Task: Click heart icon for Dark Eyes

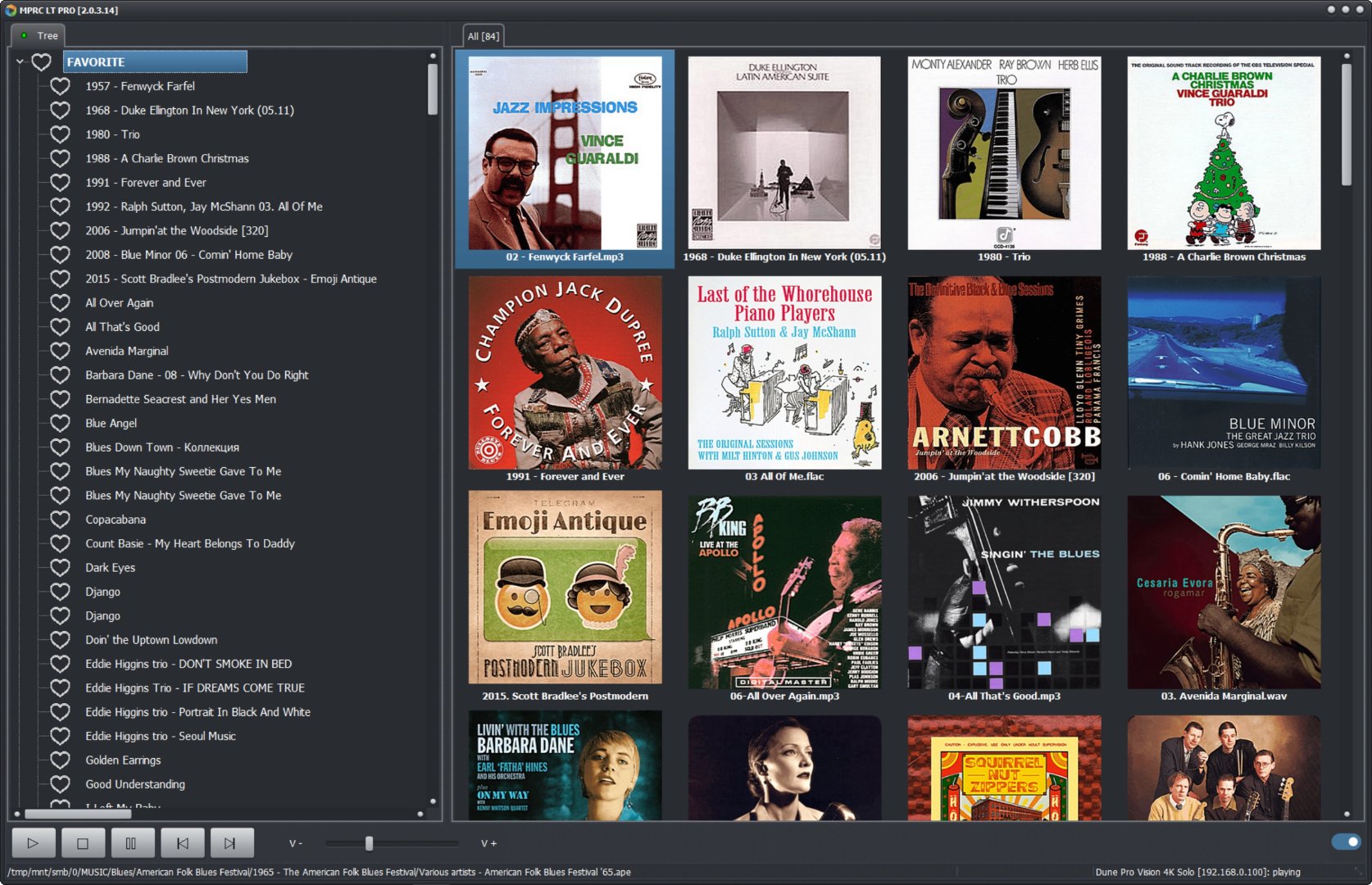Action: [x=60, y=568]
